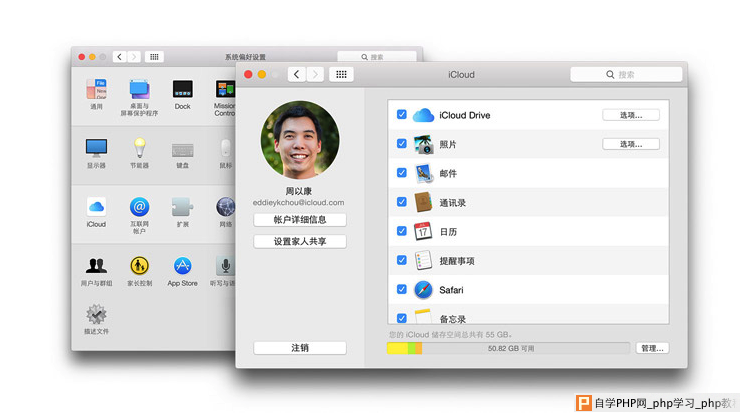Viewport: 745px width, 417px height.
Task: Open Extensions (扩展) puzzle icon
Action: click(182, 207)
